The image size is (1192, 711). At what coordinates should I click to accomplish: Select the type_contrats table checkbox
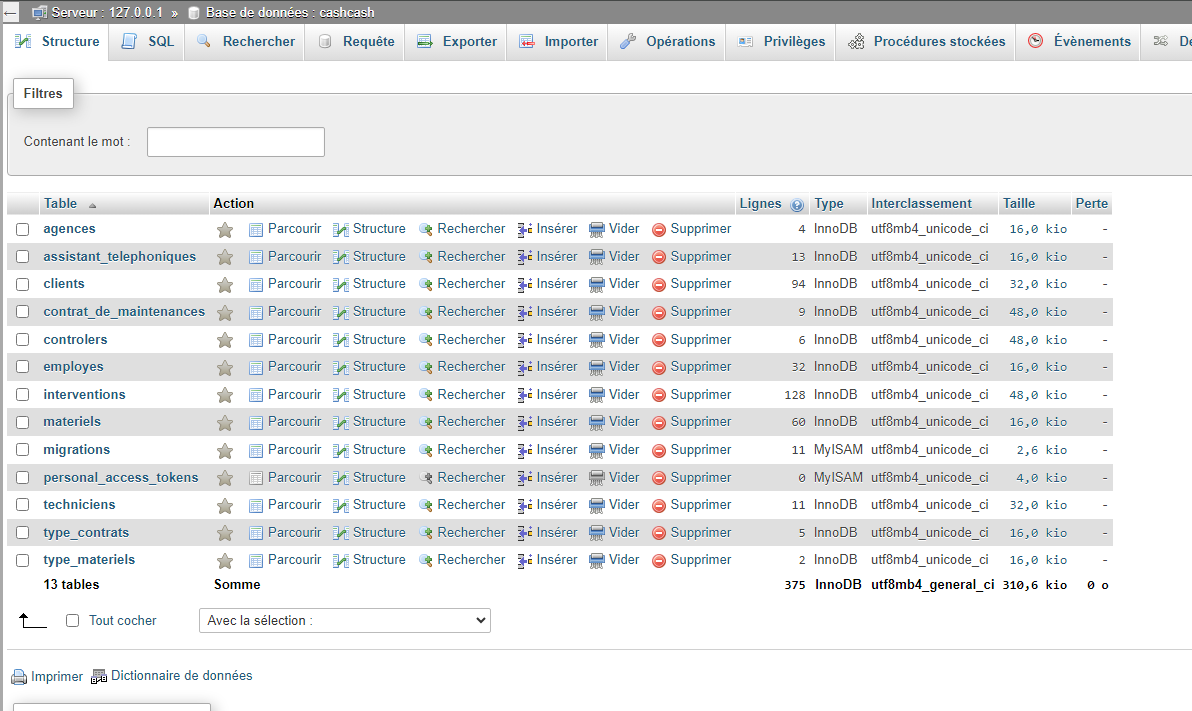[22, 533]
